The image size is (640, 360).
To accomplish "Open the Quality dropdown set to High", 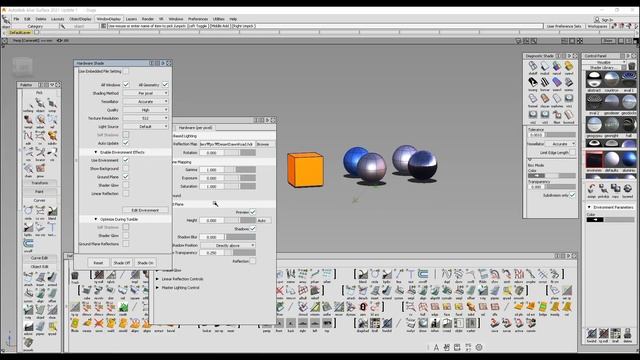I will click(x=146, y=110).
